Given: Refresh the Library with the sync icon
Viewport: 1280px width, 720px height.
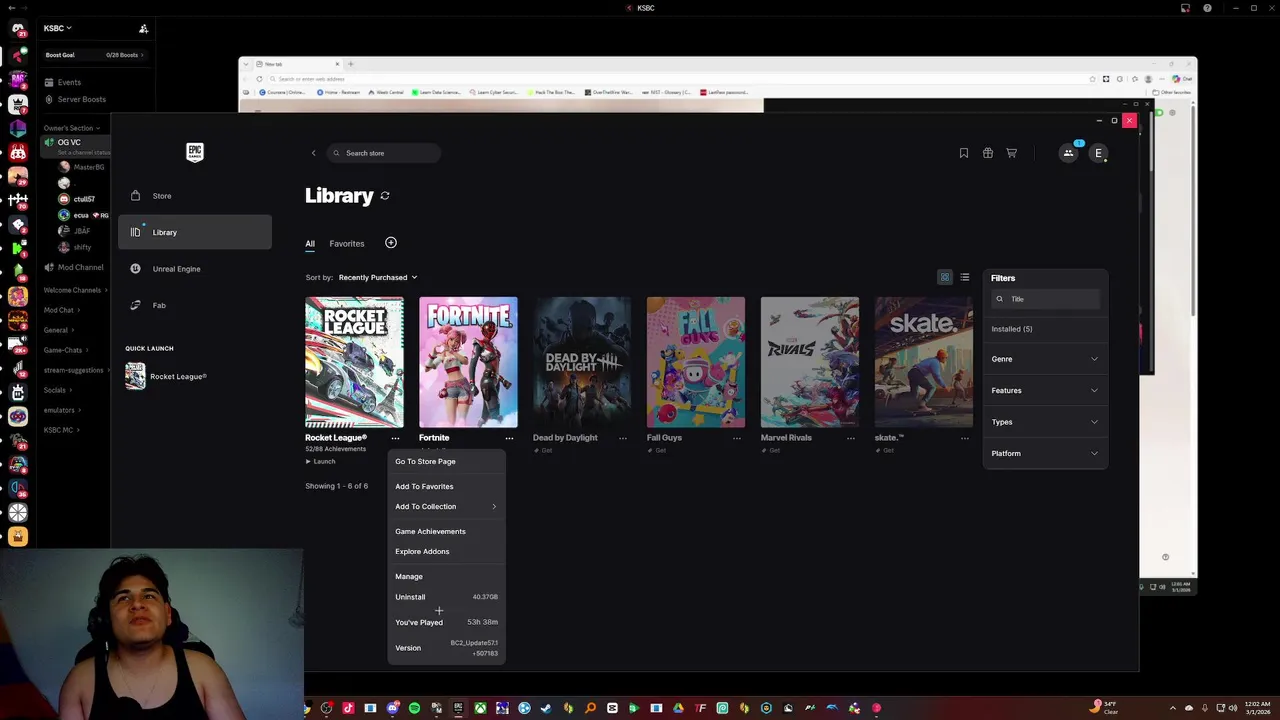Looking at the screenshot, I should 385,196.
